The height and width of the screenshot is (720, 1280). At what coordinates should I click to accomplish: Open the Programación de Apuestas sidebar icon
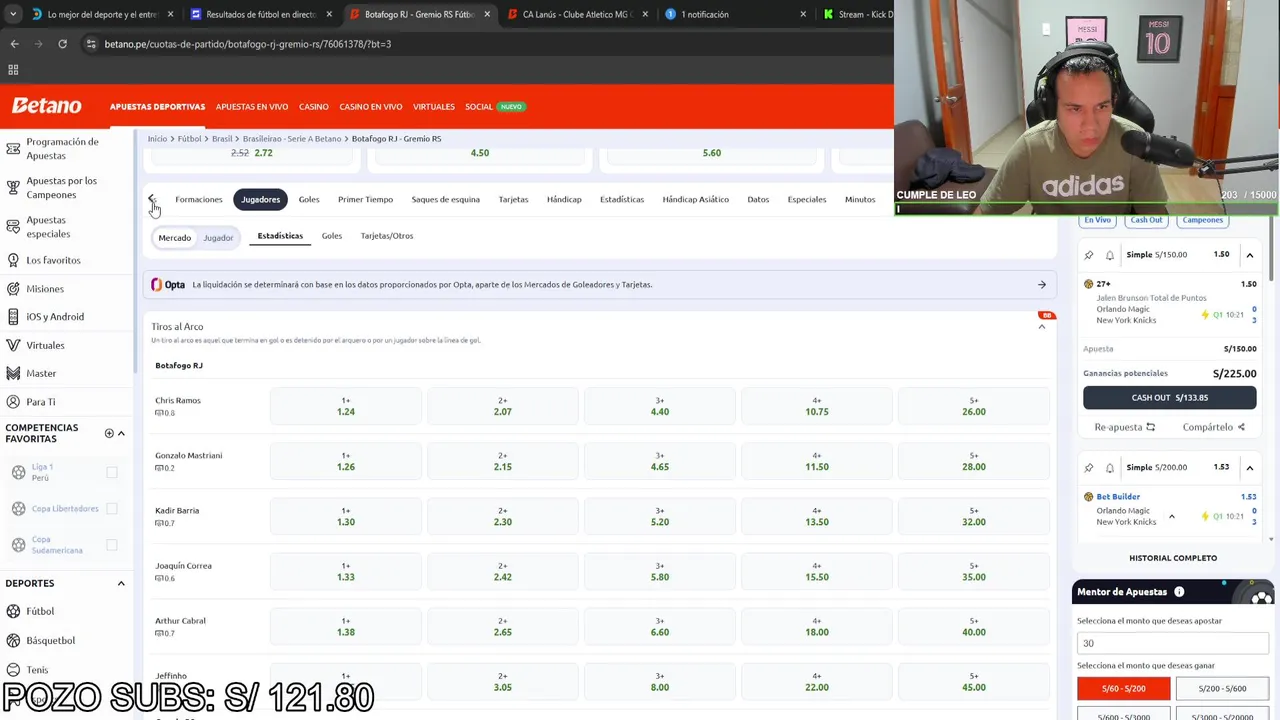coord(13,148)
